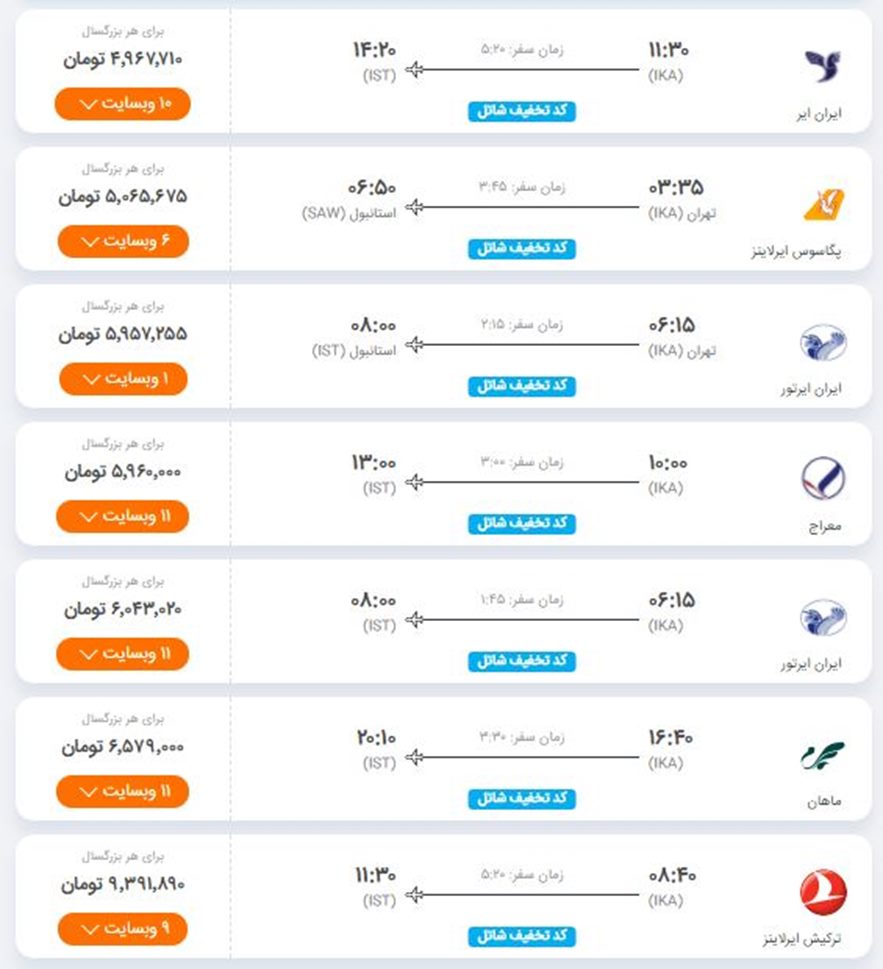The height and width of the screenshot is (969, 883).
Task: Click the airplane icon on Meraj route
Action: click(415, 482)
